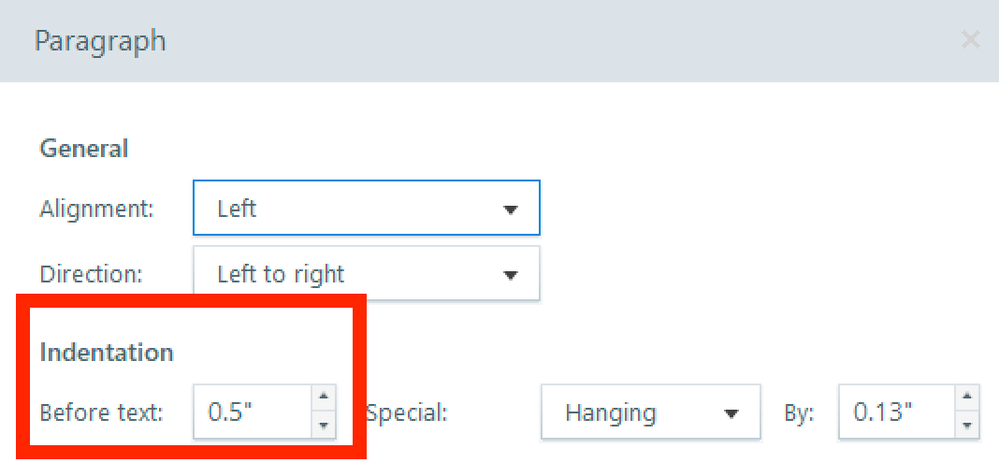Screen dimensions: 999x462
Task: Close the Paragraph dialog
Action: click(969, 40)
